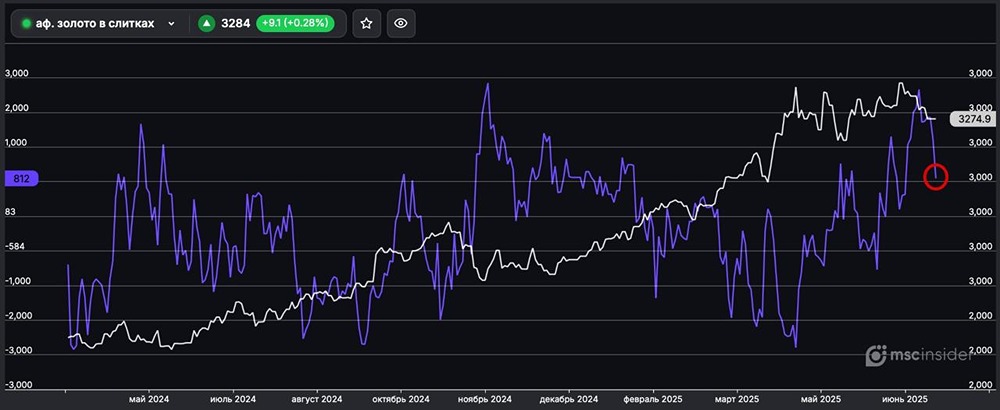Expand the instrument selector chevron arrow

pyautogui.click(x=172, y=24)
